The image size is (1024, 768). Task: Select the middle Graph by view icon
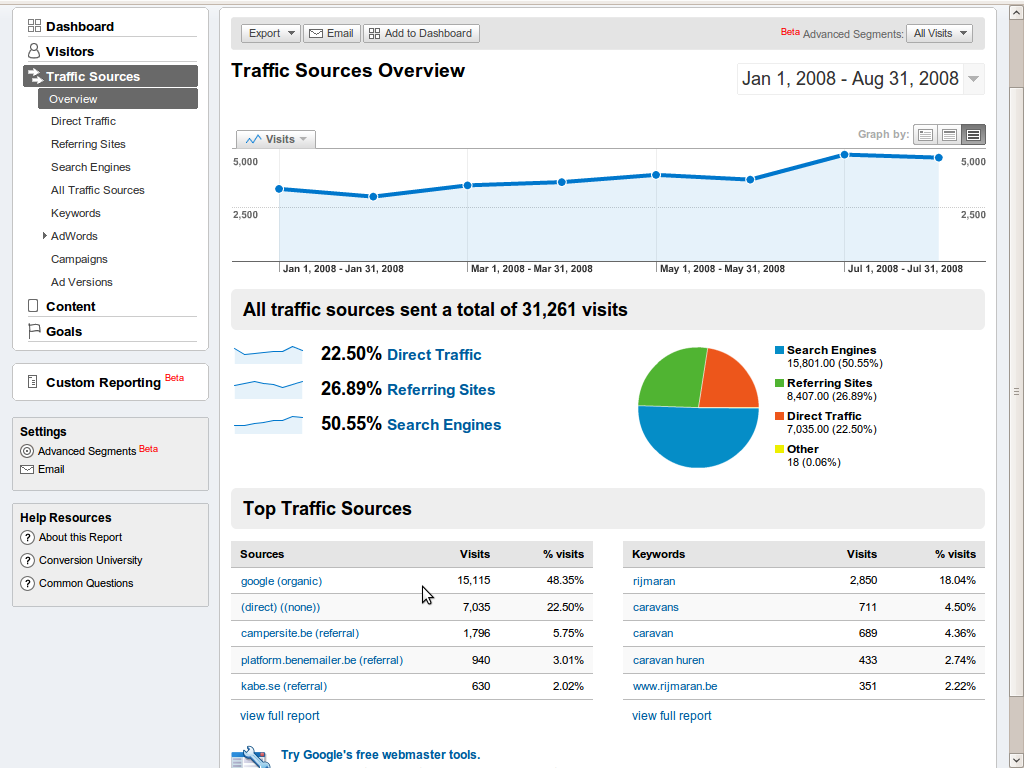950,135
